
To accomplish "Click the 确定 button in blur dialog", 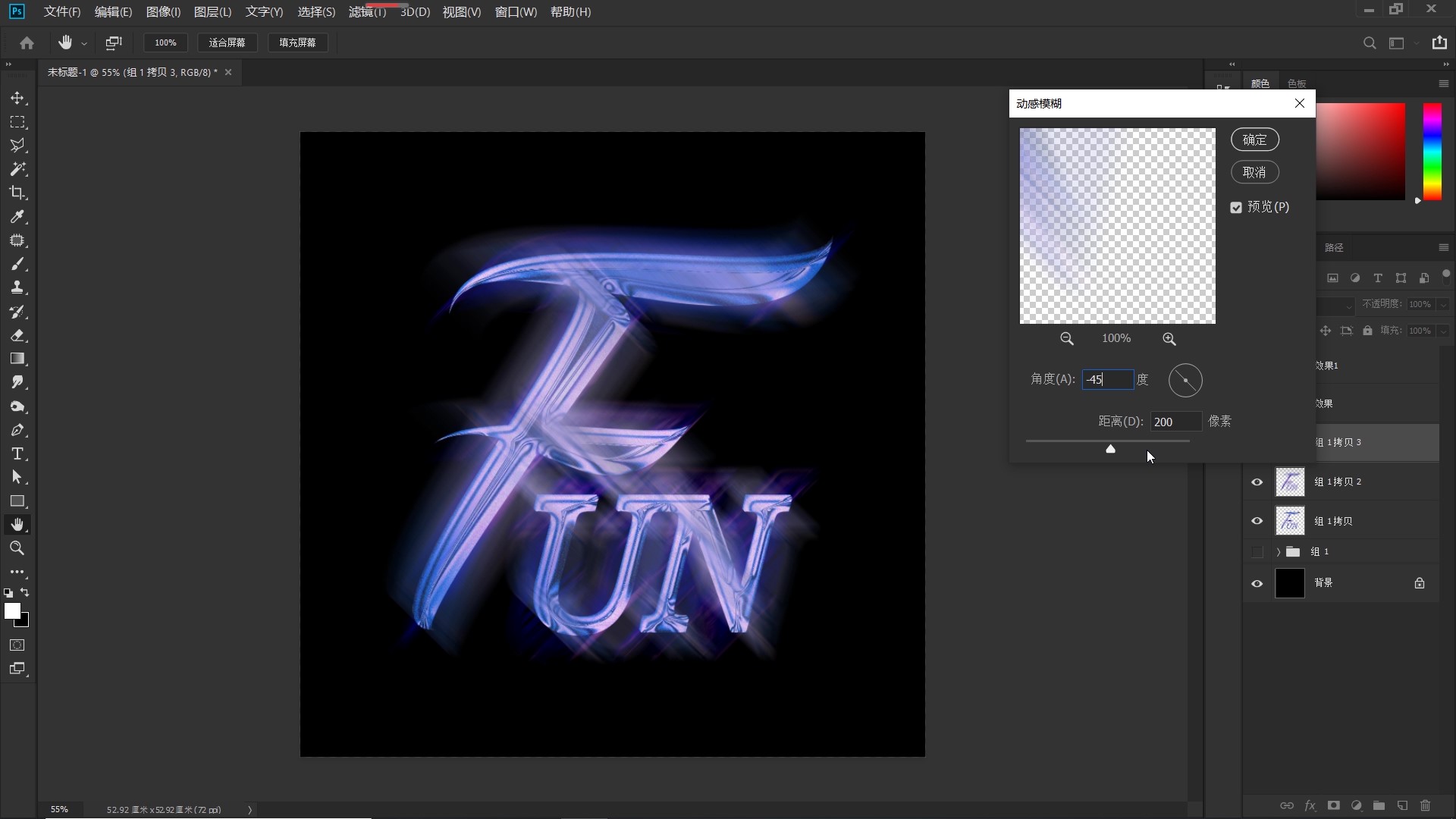I will click(x=1254, y=140).
